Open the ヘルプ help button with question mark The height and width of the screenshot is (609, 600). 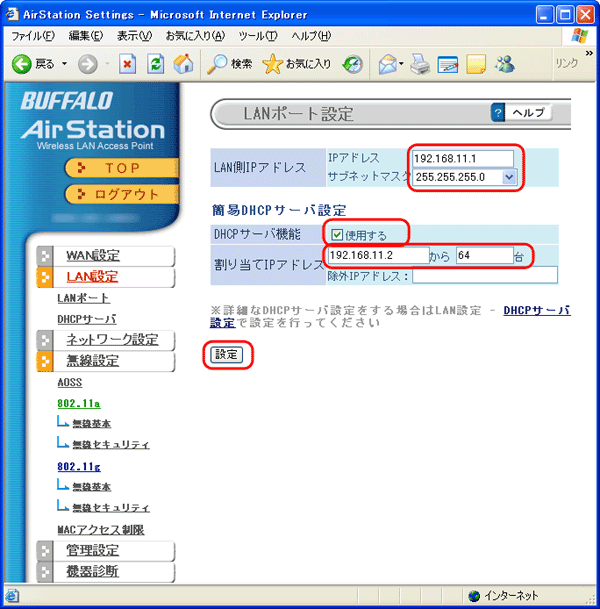click(x=521, y=113)
